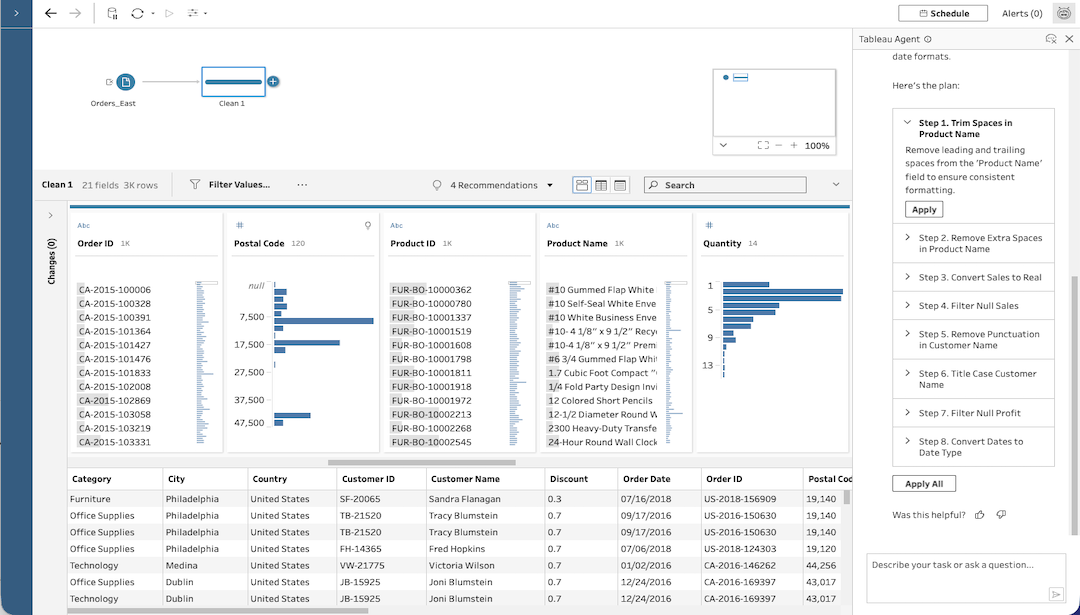Give thumbs up feedback
This screenshot has width=1080, height=615.
pyautogui.click(x=979, y=514)
